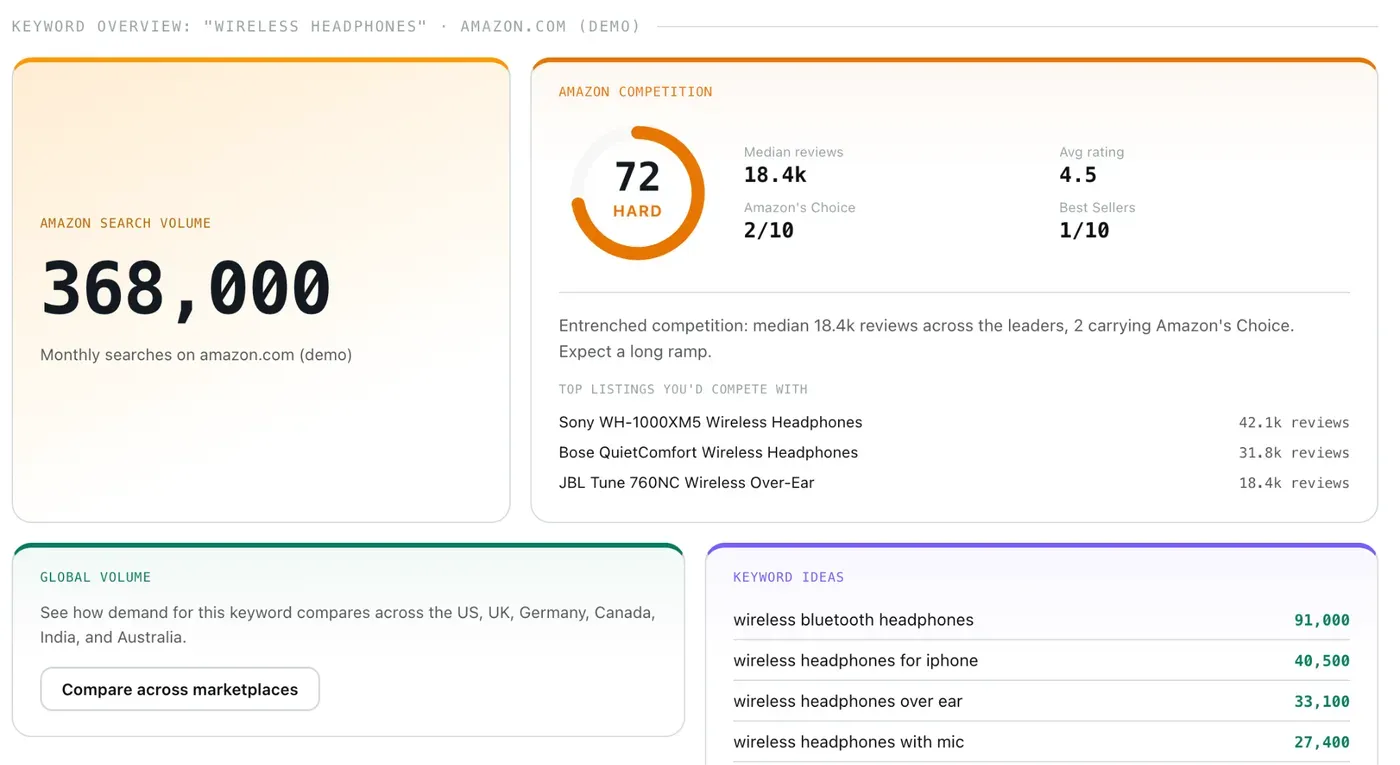Screen dimensions: 1400x765
Task: Click the Keyword Overview page title
Action: (x=326, y=26)
